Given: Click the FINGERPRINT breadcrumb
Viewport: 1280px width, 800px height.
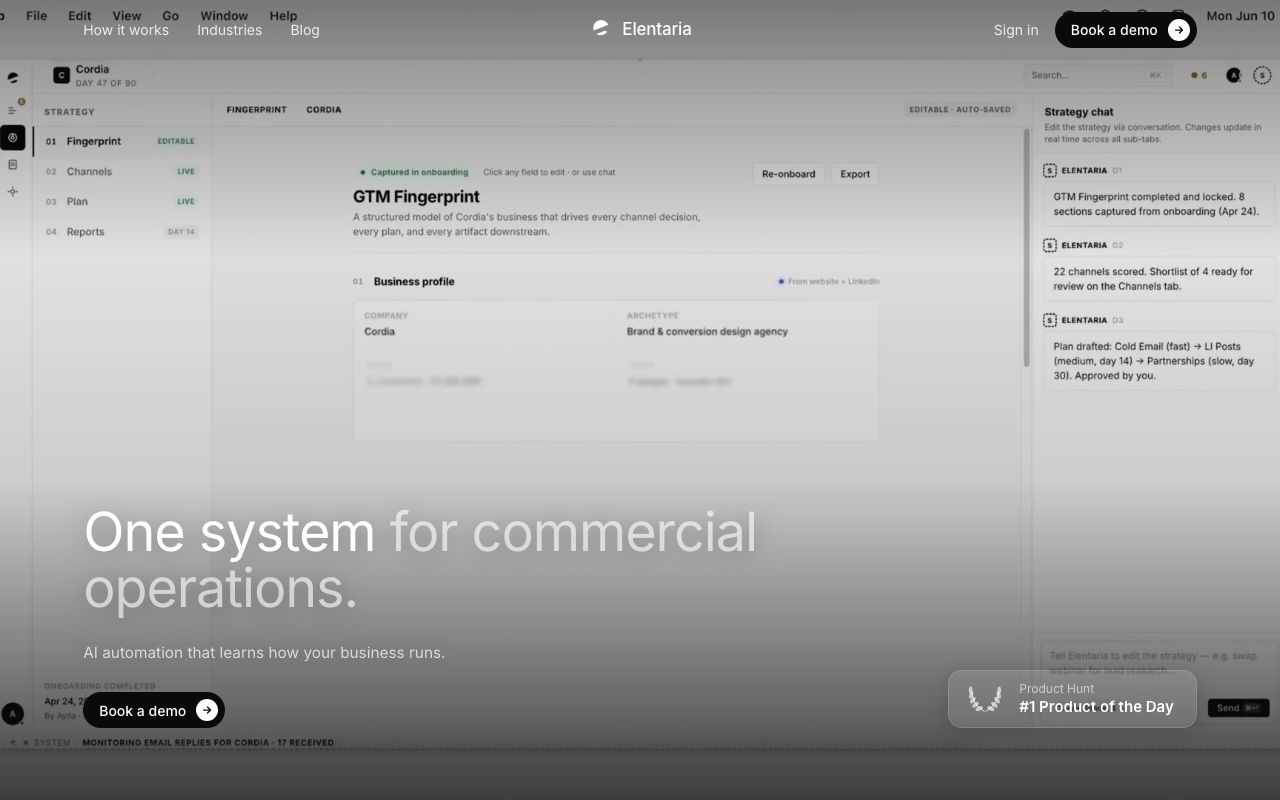Looking at the screenshot, I should [257, 110].
